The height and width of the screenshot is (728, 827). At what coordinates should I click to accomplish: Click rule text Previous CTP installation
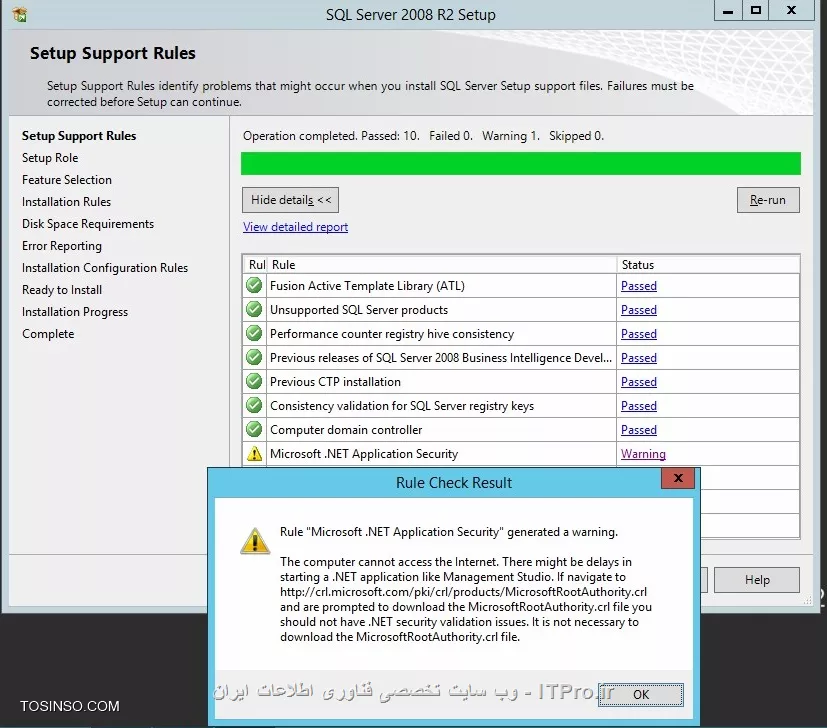tap(335, 382)
